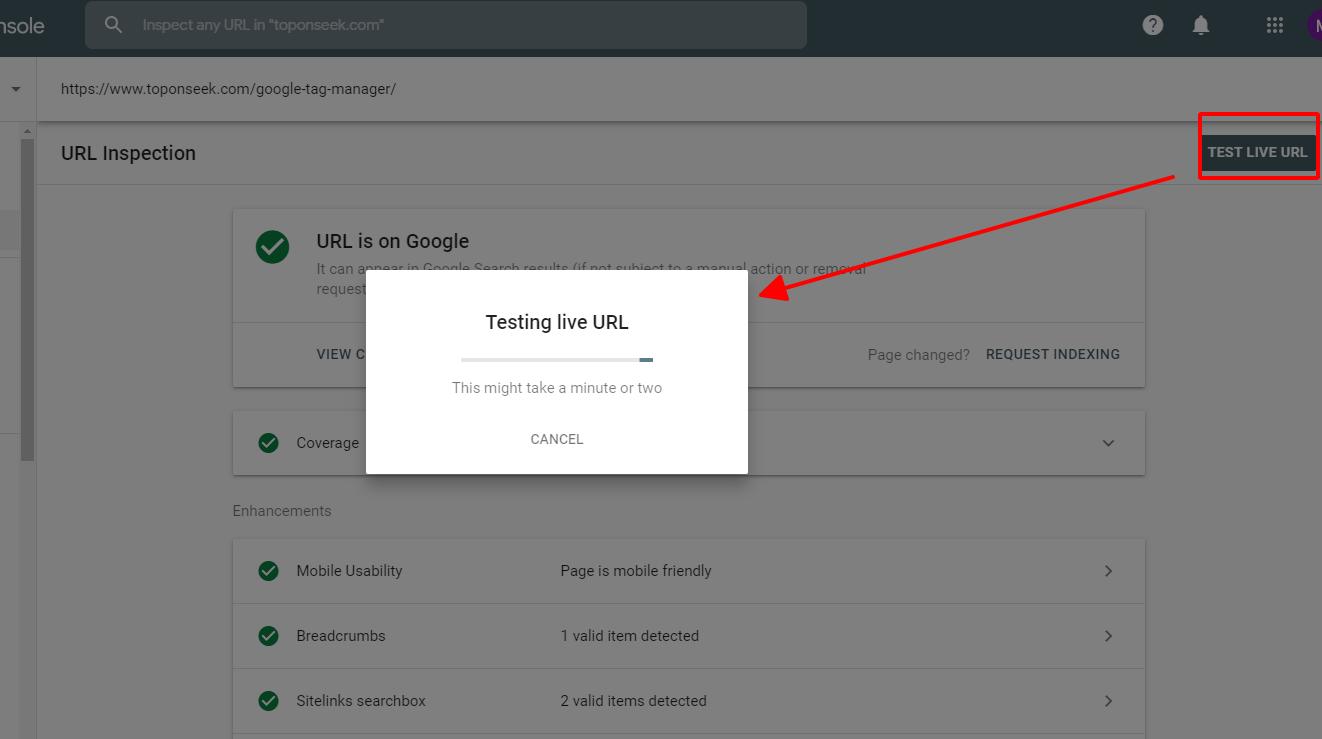1322x739 pixels.
Task: Open Sitelinks searchbox details arrow
Action: [x=1108, y=701]
